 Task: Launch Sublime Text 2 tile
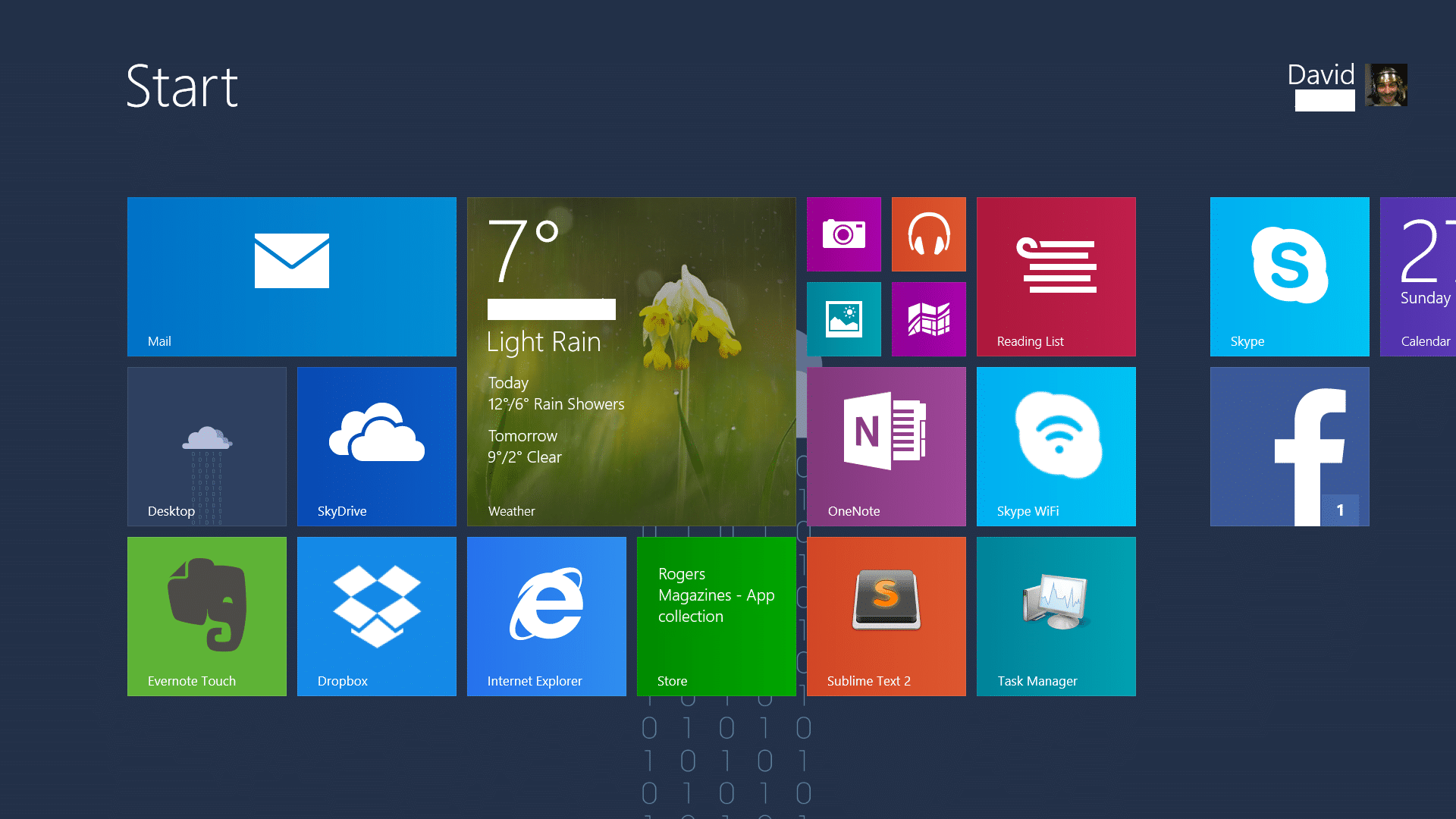886,617
